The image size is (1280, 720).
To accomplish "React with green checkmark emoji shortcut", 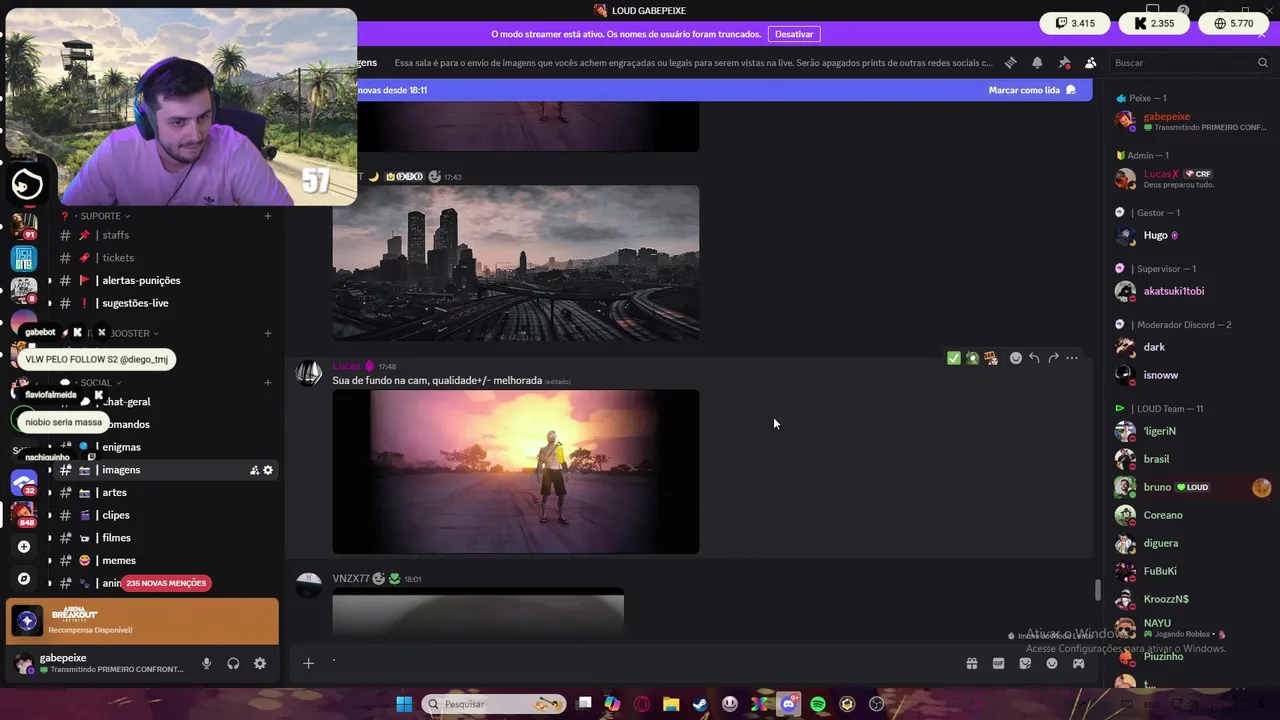I will [953, 358].
